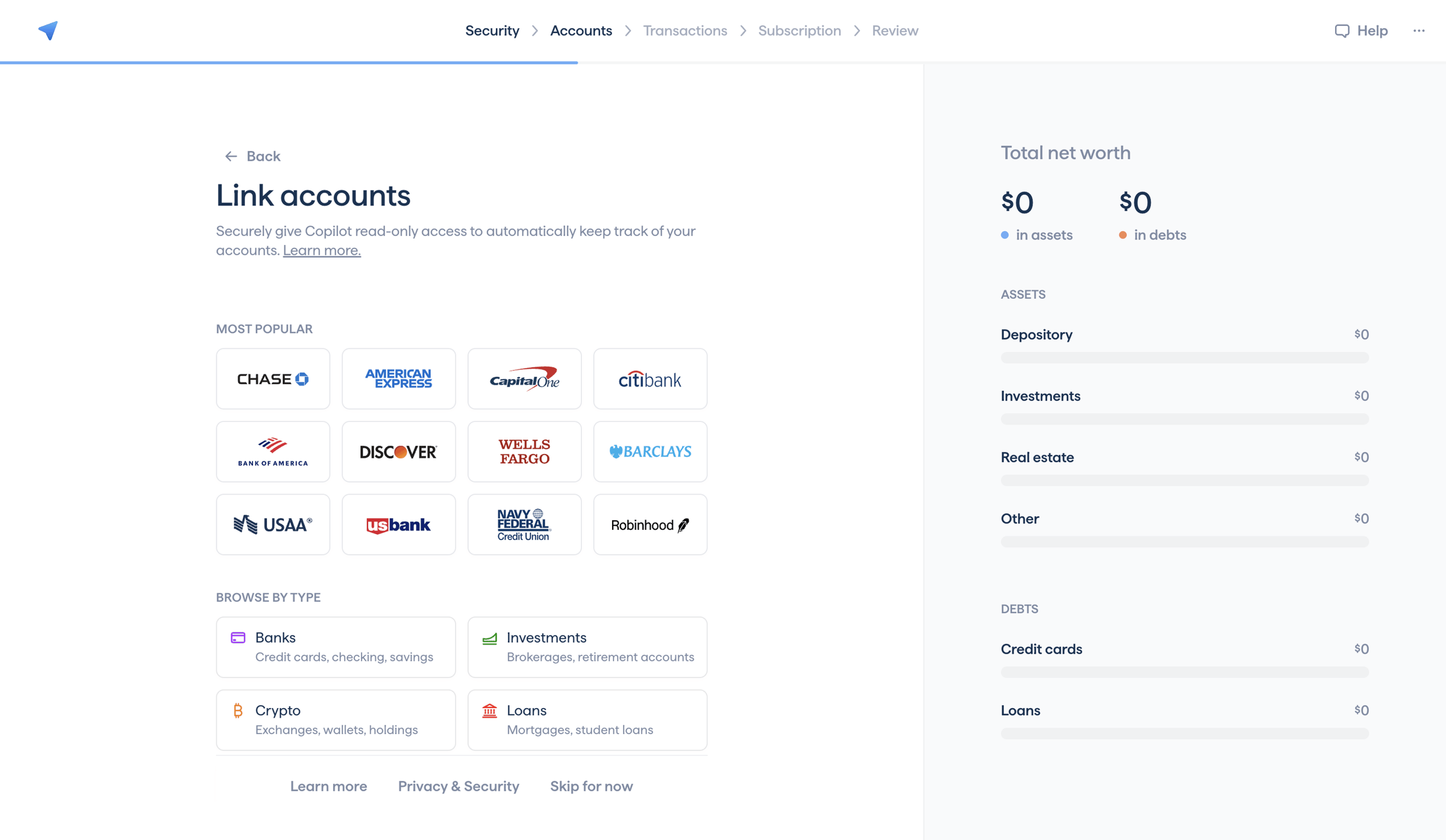Click the debts 'Loans' row label
Viewport: 1446px width, 840px height.
coord(1020,711)
